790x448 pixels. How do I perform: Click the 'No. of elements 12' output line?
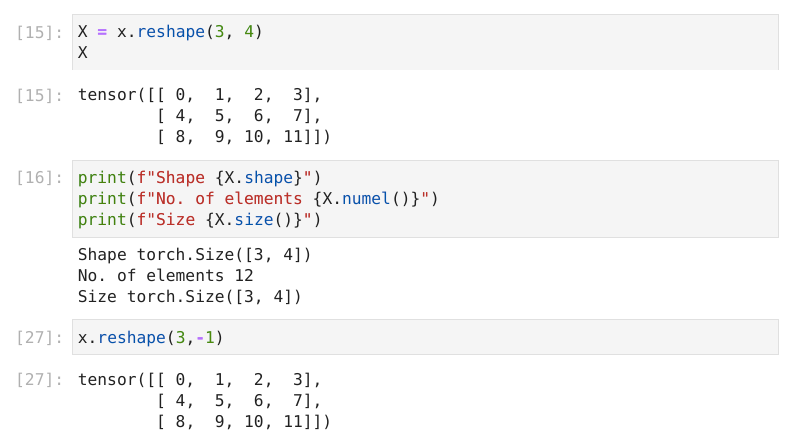point(165,276)
